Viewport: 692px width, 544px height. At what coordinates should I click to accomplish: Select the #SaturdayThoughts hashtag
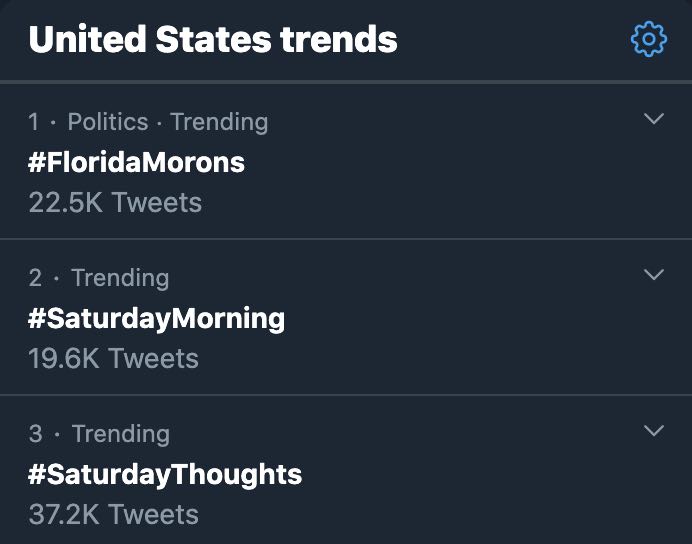click(165, 474)
